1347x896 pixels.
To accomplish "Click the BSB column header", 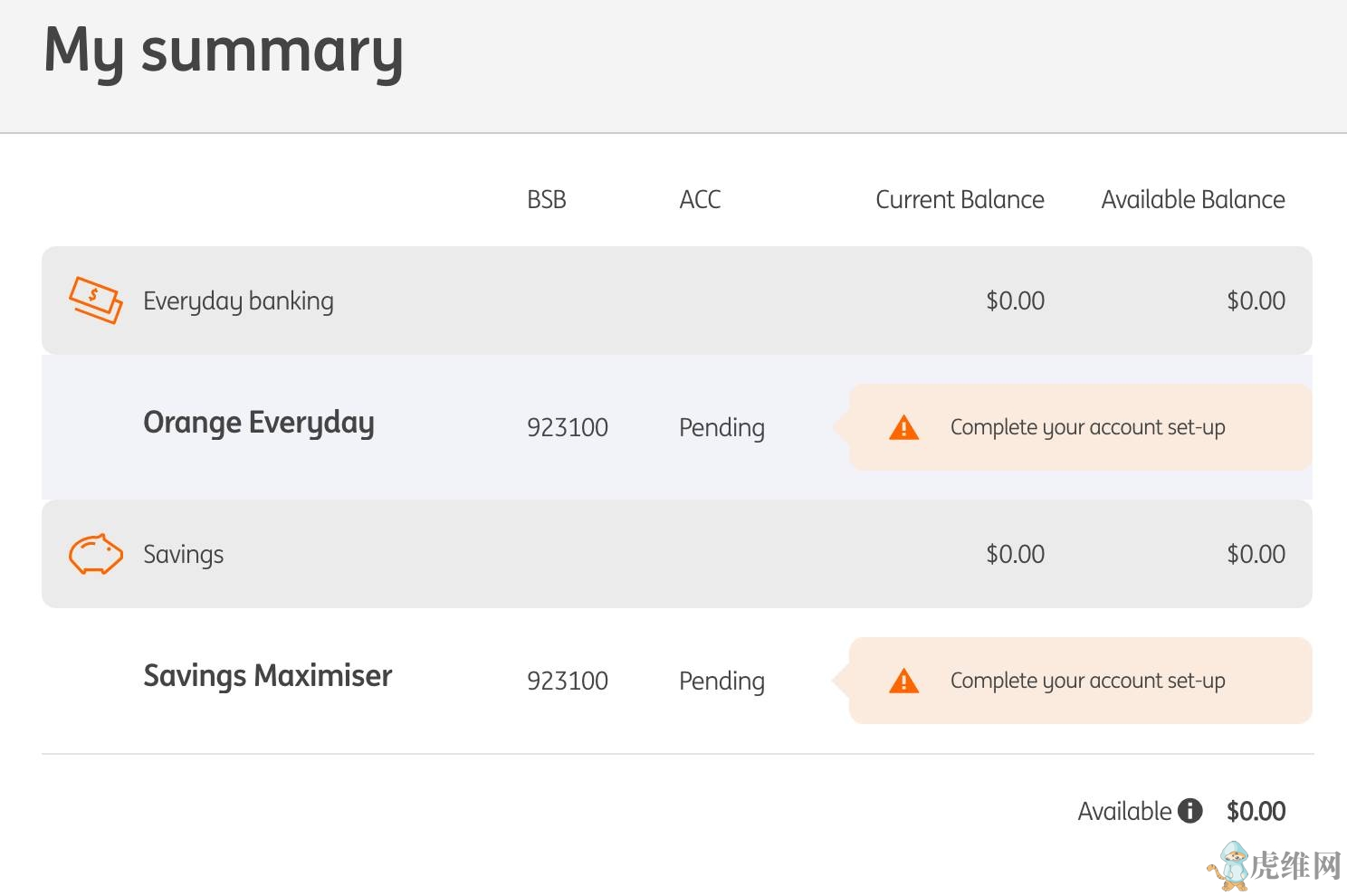I will [x=547, y=199].
